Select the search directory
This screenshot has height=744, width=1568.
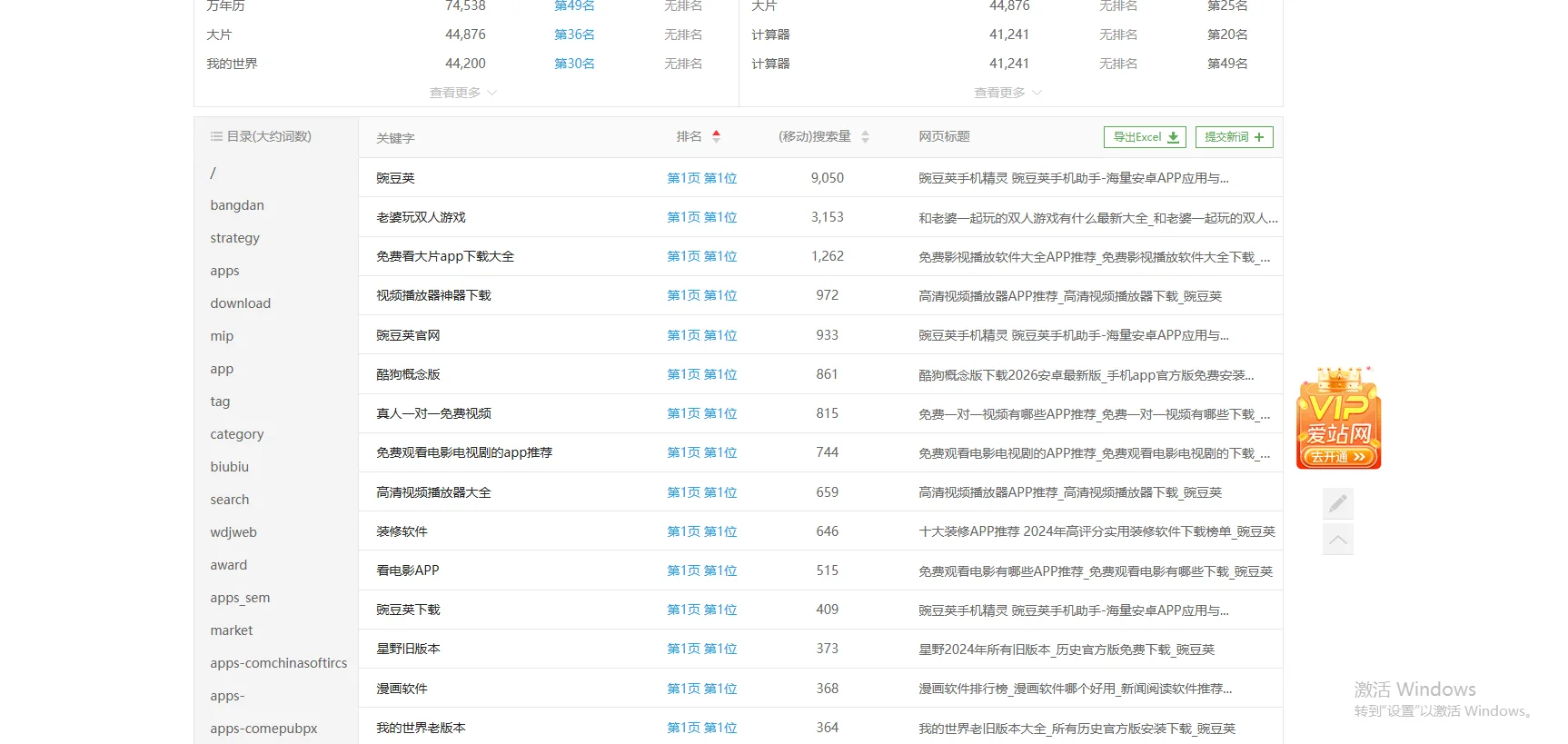229,500
